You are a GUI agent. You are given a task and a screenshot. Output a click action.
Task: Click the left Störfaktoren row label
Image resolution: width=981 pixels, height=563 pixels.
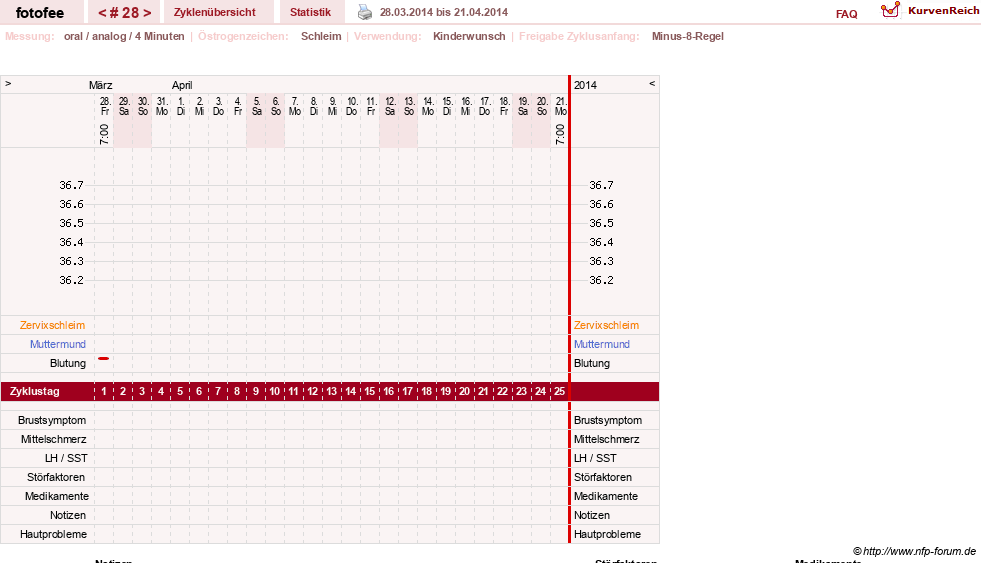point(56,477)
